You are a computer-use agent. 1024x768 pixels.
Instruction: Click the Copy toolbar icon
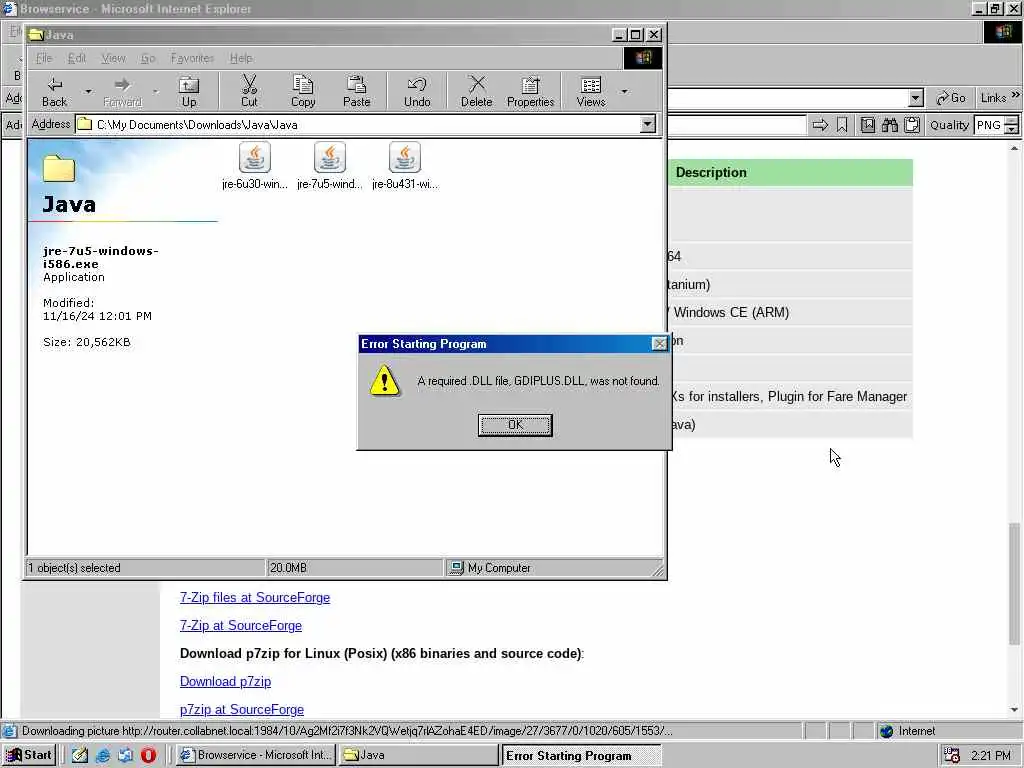click(303, 91)
